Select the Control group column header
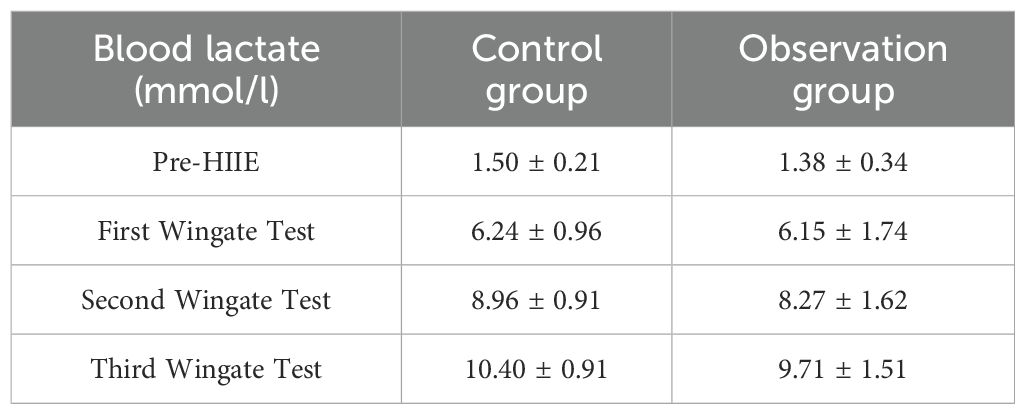 537,70
